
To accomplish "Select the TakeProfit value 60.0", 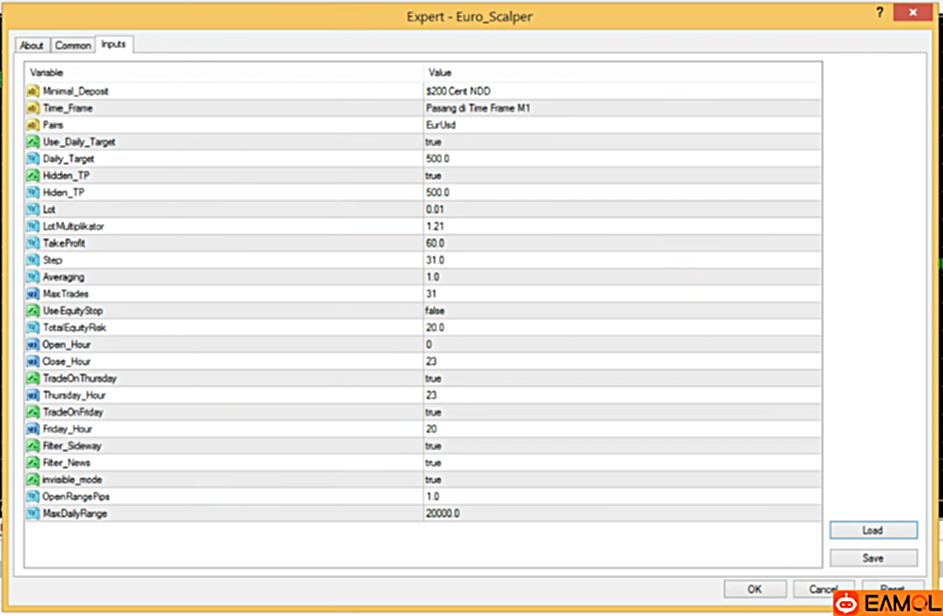I will click(x=435, y=243).
